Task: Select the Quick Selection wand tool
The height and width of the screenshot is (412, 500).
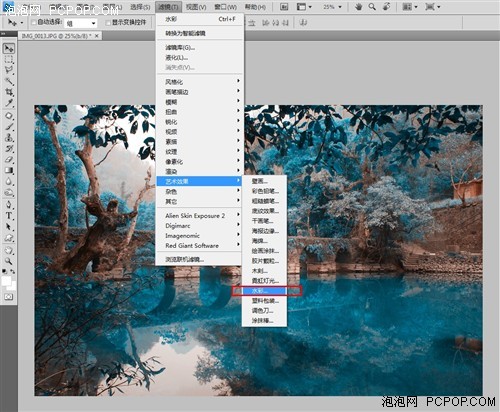Action: pyautogui.click(x=9, y=81)
